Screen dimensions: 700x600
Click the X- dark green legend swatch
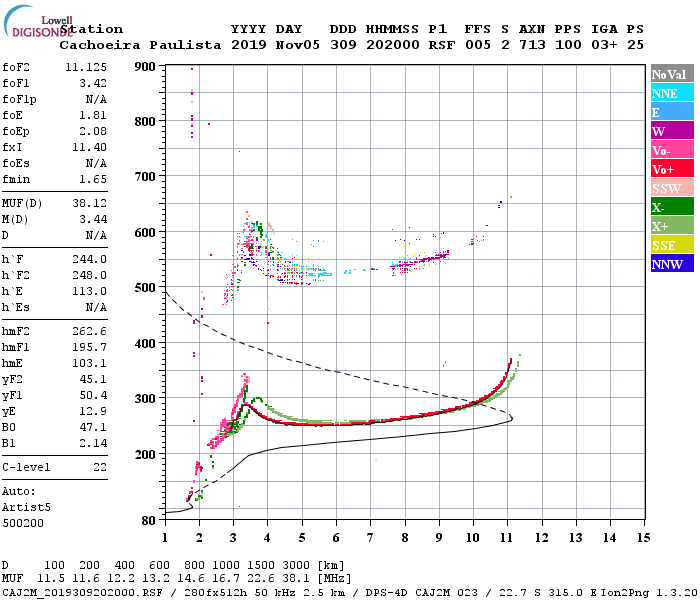coord(672,207)
